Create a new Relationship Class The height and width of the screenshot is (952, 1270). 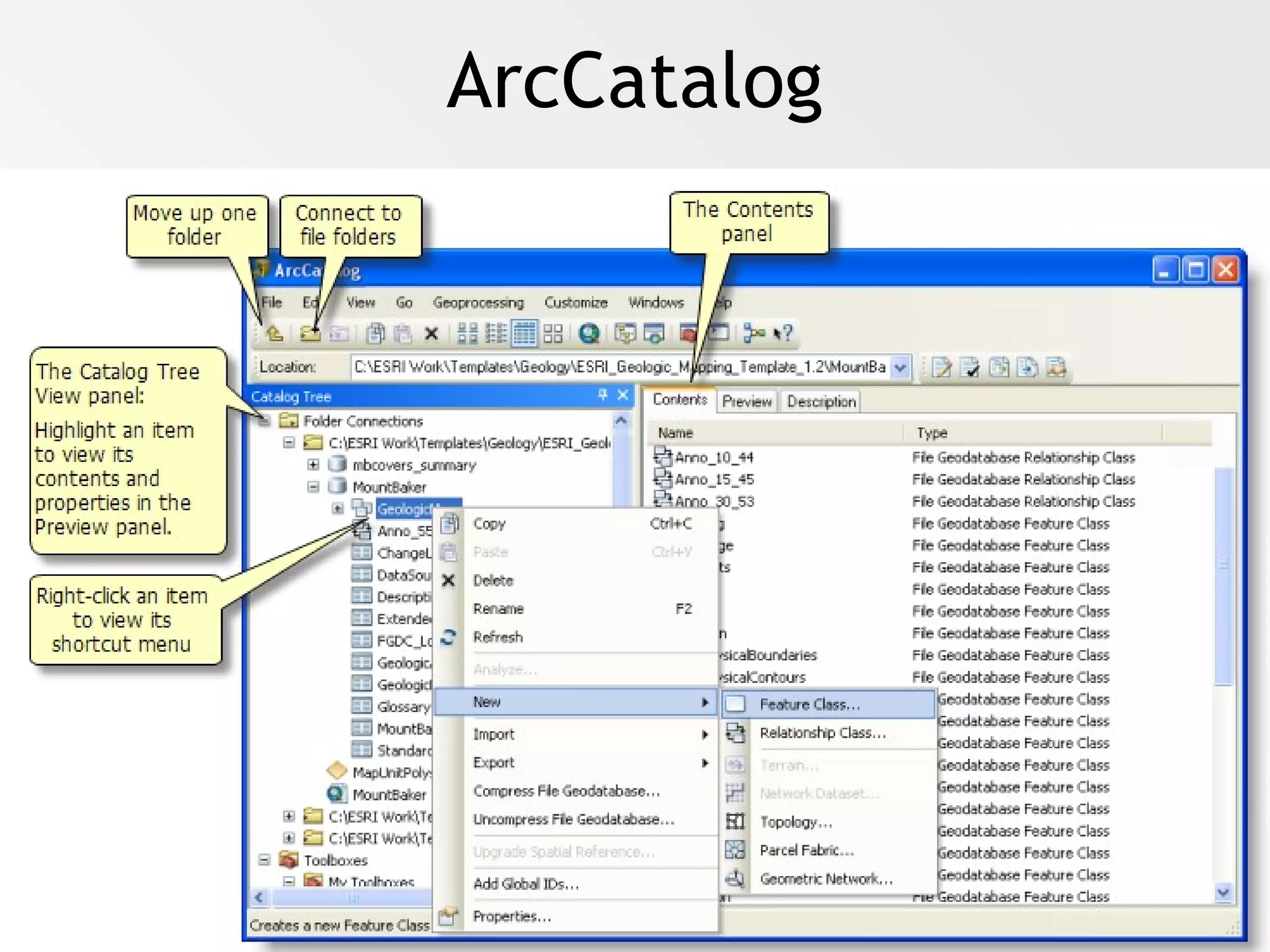[x=829, y=733]
